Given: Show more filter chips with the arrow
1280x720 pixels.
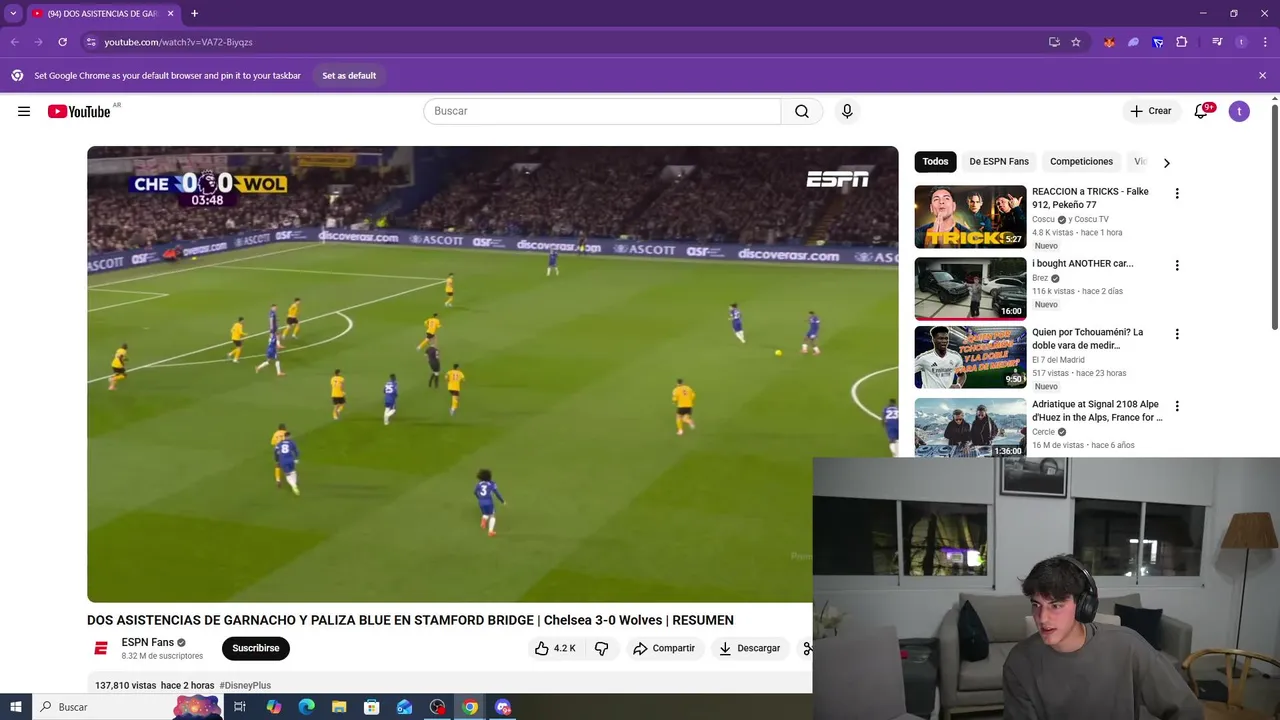Looking at the screenshot, I should [1166, 162].
